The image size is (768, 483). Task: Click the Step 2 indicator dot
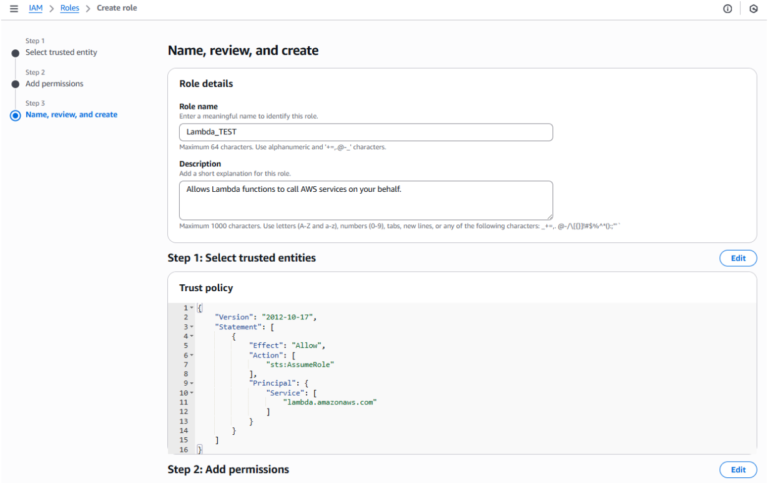pos(15,84)
